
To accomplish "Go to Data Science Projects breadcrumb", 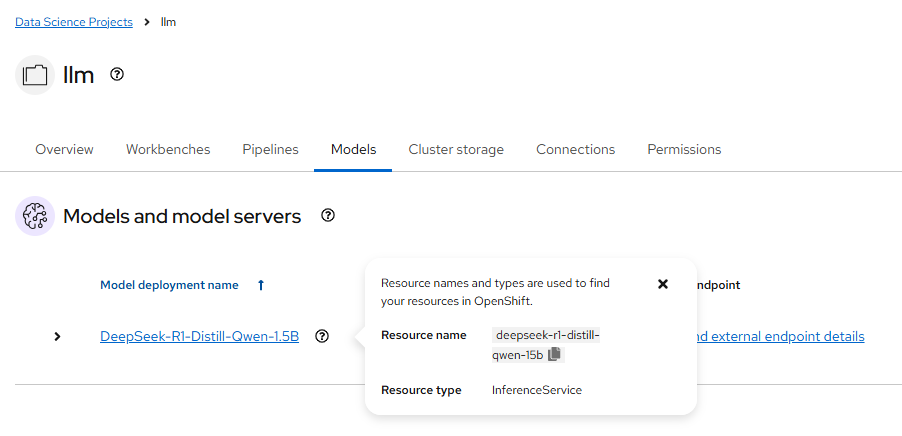I will 74,22.
